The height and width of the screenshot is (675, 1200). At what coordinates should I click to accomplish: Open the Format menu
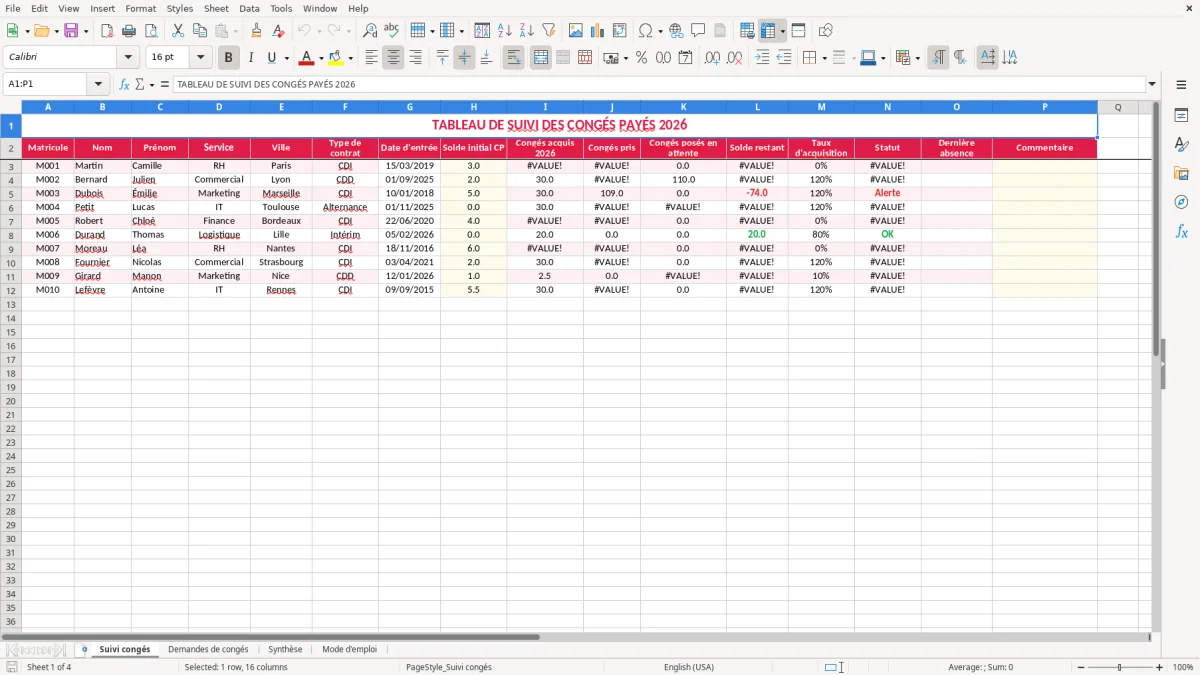pyautogui.click(x=140, y=8)
